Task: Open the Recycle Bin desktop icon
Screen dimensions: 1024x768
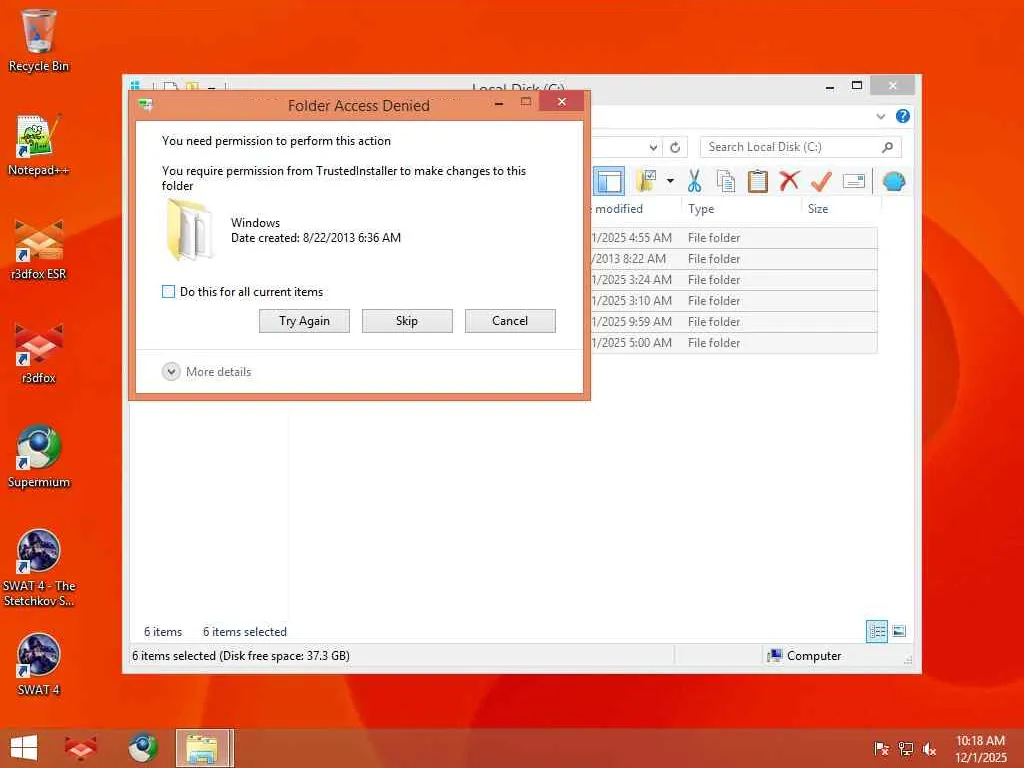Action: (38, 40)
